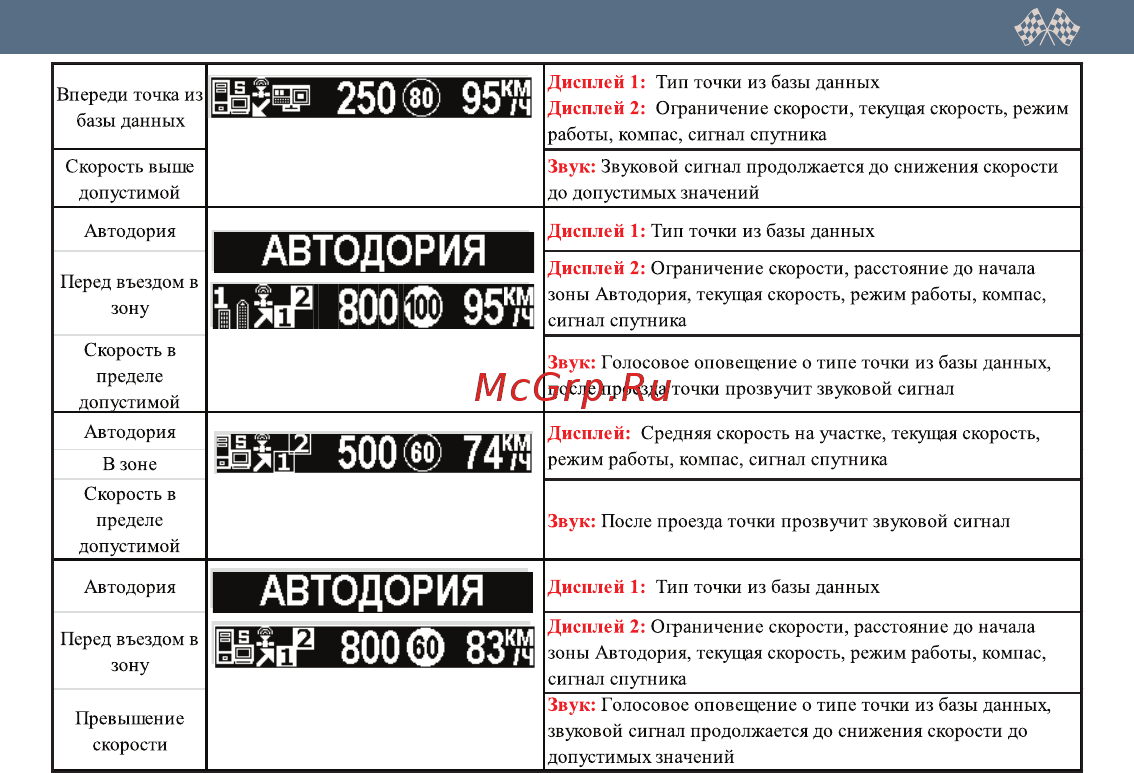The height and width of the screenshot is (773, 1134).
Task: Click cell "Впереди точка из базы данных"
Action: (130, 107)
